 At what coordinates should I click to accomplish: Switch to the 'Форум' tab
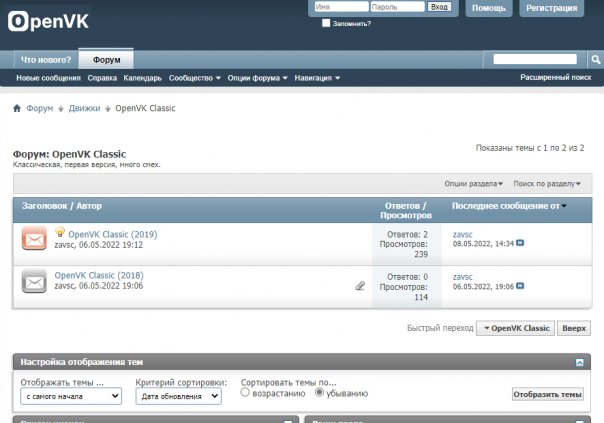click(x=106, y=59)
